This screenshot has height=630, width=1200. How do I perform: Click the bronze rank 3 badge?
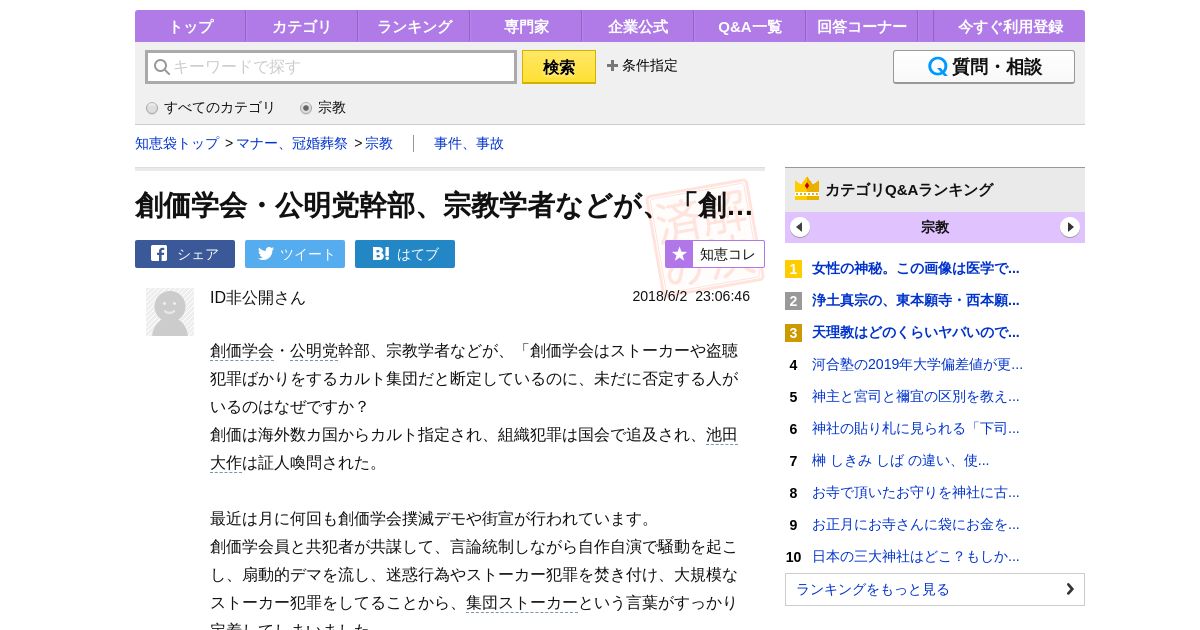[793, 333]
